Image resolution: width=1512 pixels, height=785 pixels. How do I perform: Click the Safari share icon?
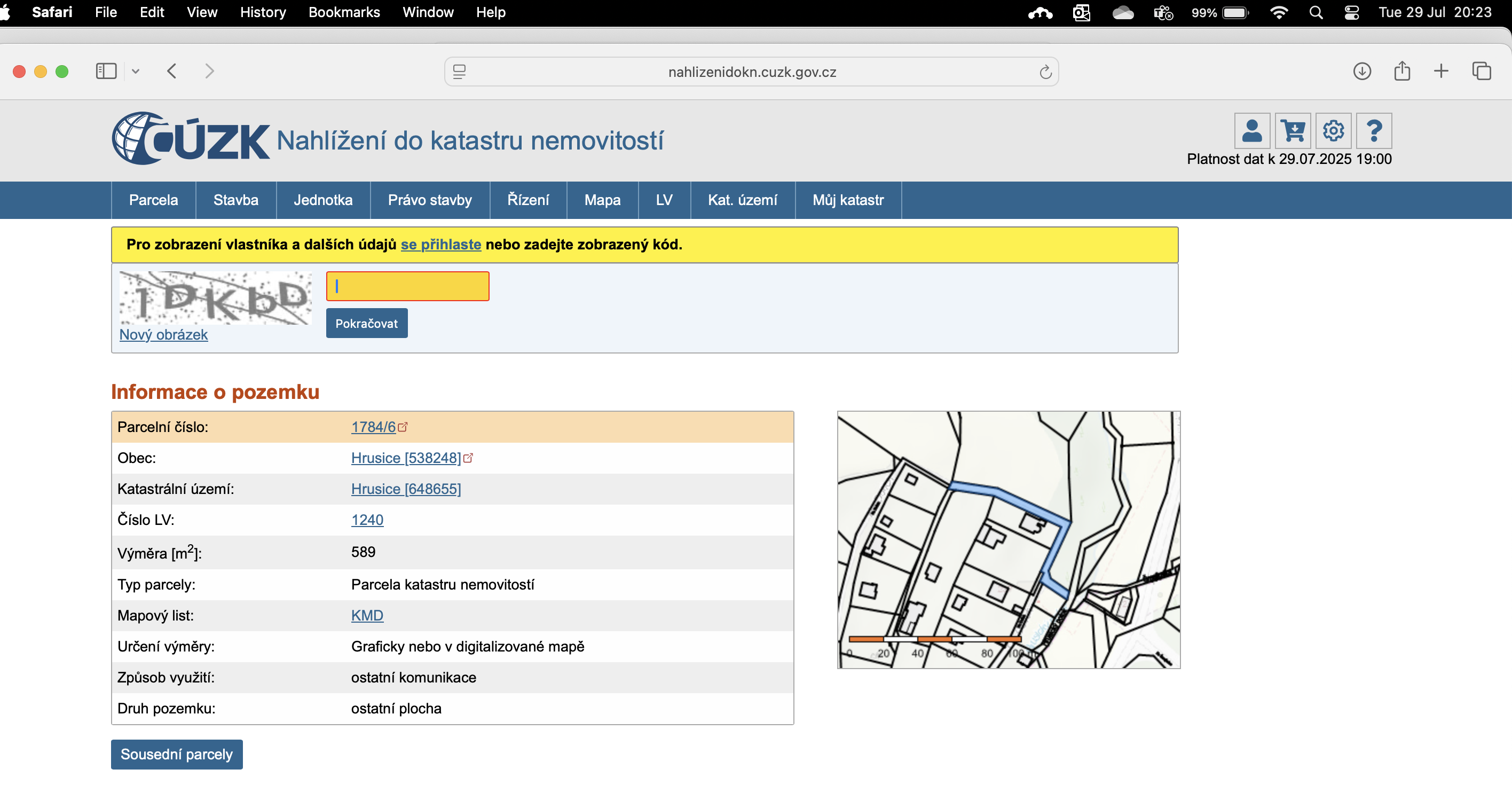(x=1401, y=72)
